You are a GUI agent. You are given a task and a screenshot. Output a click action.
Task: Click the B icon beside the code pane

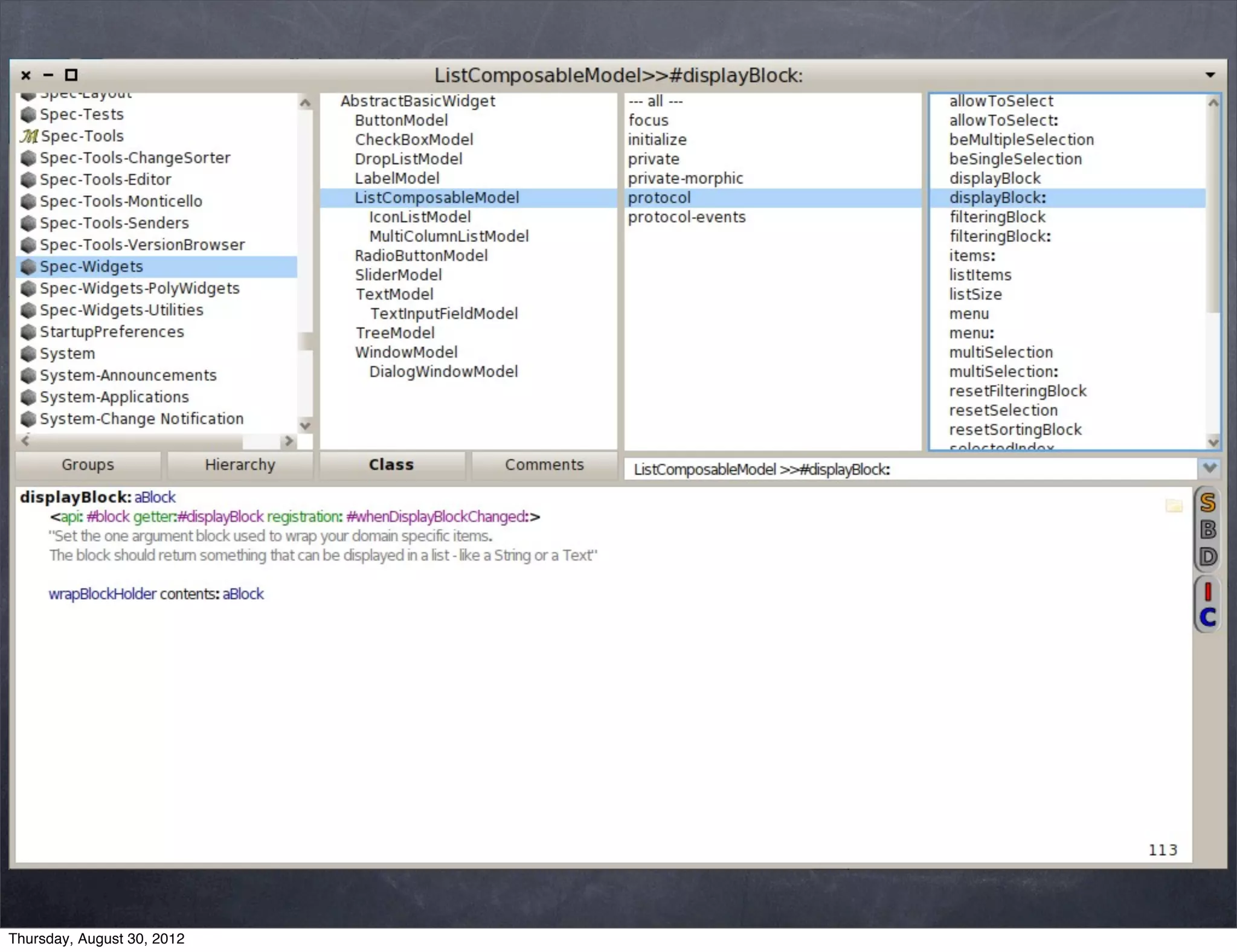[x=1207, y=530]
